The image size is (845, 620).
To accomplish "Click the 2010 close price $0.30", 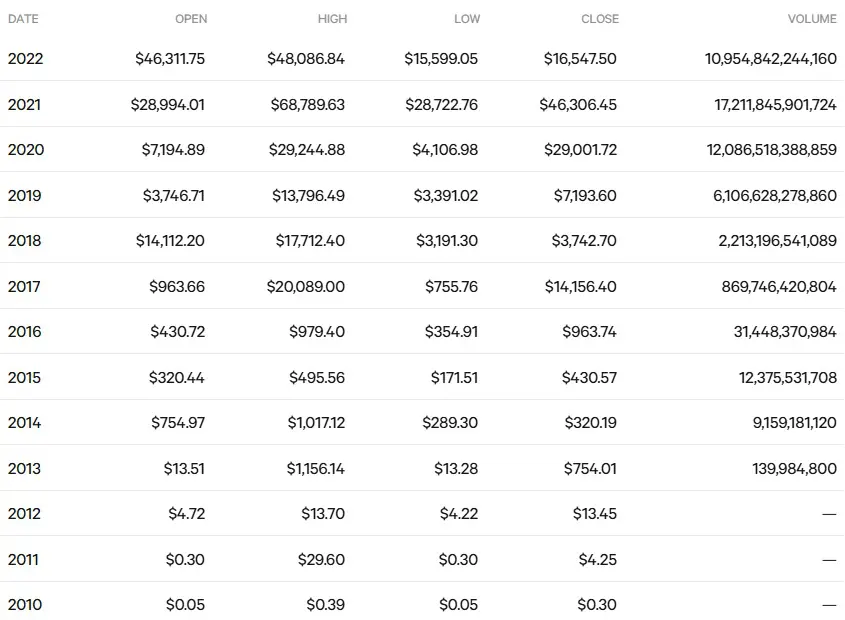I will (x=597, y=605).
